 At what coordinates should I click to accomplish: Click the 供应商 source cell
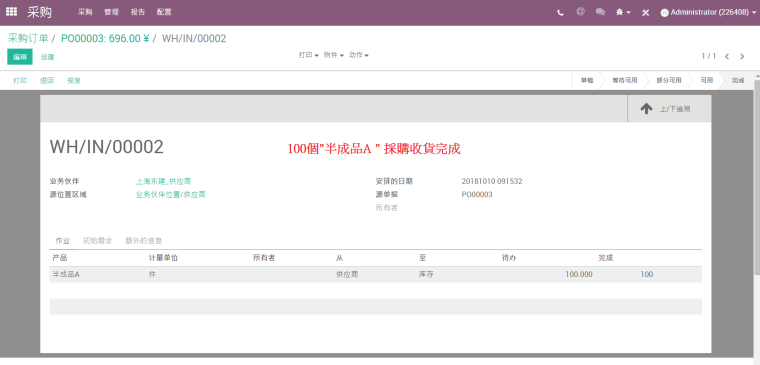tap(347, 274)
